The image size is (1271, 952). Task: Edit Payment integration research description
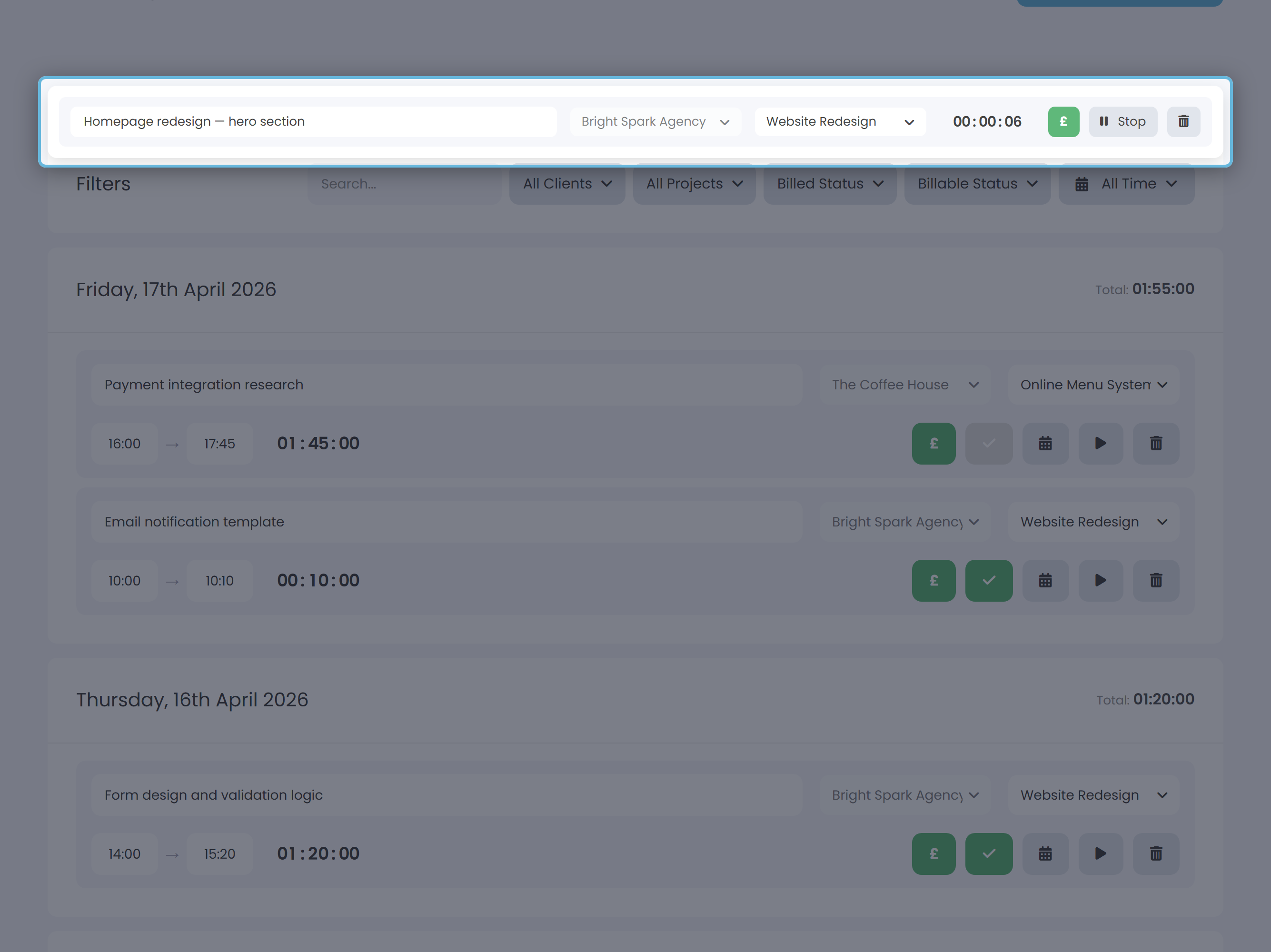click(x=447, y=384)
